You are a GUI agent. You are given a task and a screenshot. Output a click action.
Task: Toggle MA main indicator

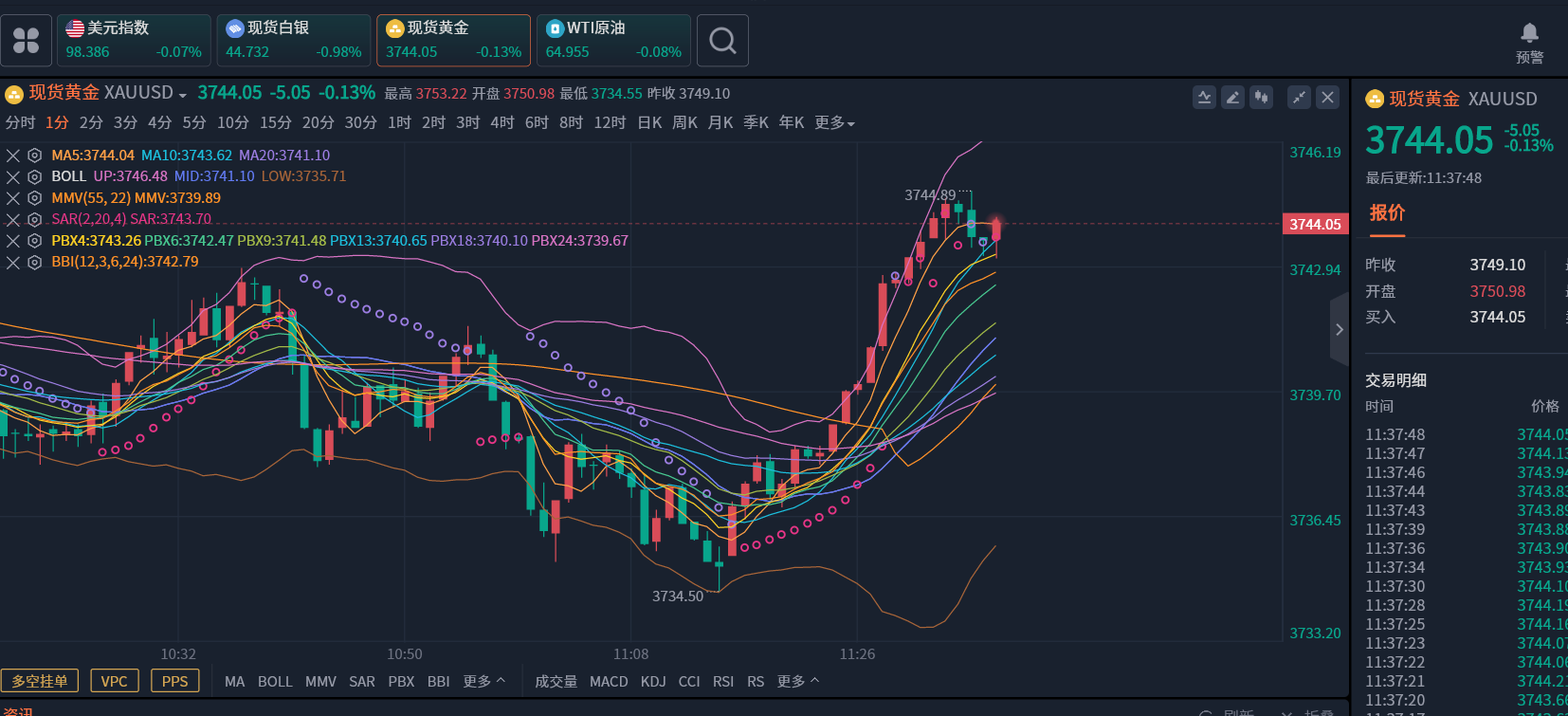(235, 682)
